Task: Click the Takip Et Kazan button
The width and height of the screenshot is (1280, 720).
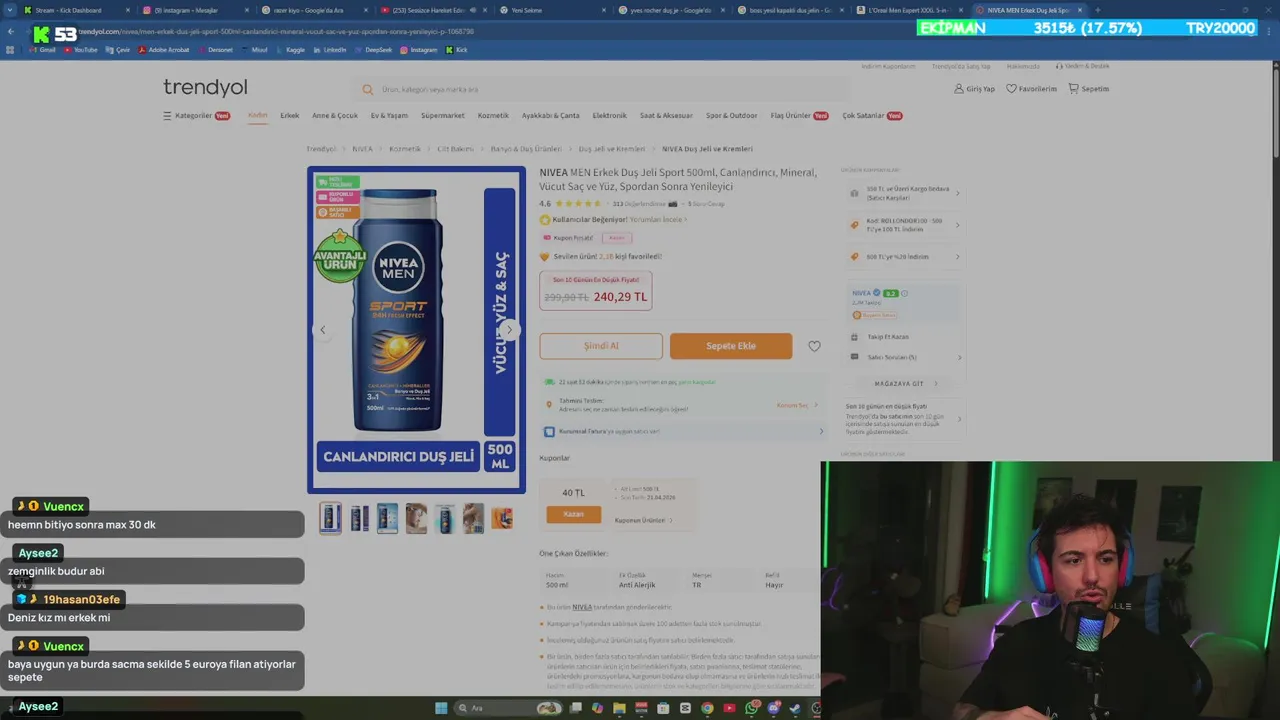Action: coord(888,337)
